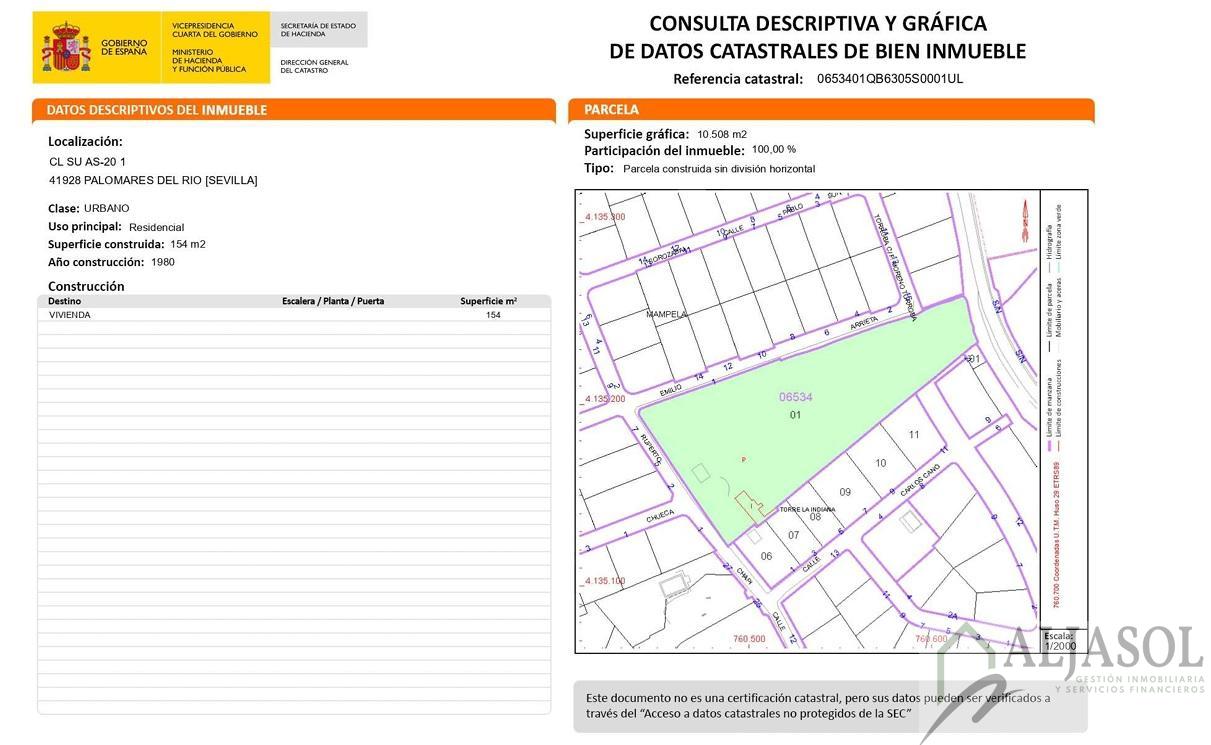Click the 'GOBIERNO DE ESPAÑA' text
Viewport: 1211px width, 745px height.
124,47
